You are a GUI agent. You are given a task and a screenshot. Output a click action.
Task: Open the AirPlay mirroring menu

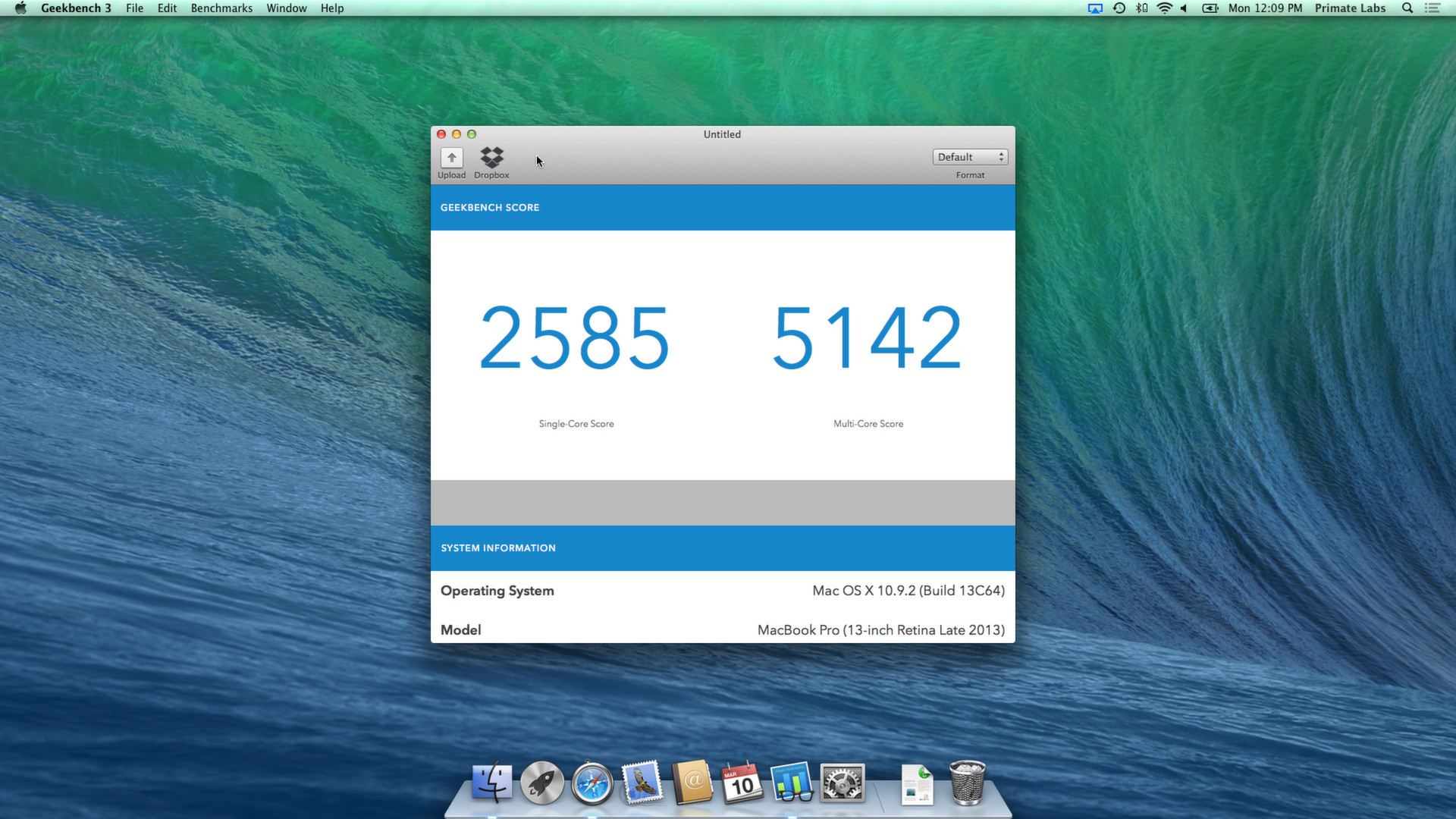pyautogui.click(x=1094, y=8)
